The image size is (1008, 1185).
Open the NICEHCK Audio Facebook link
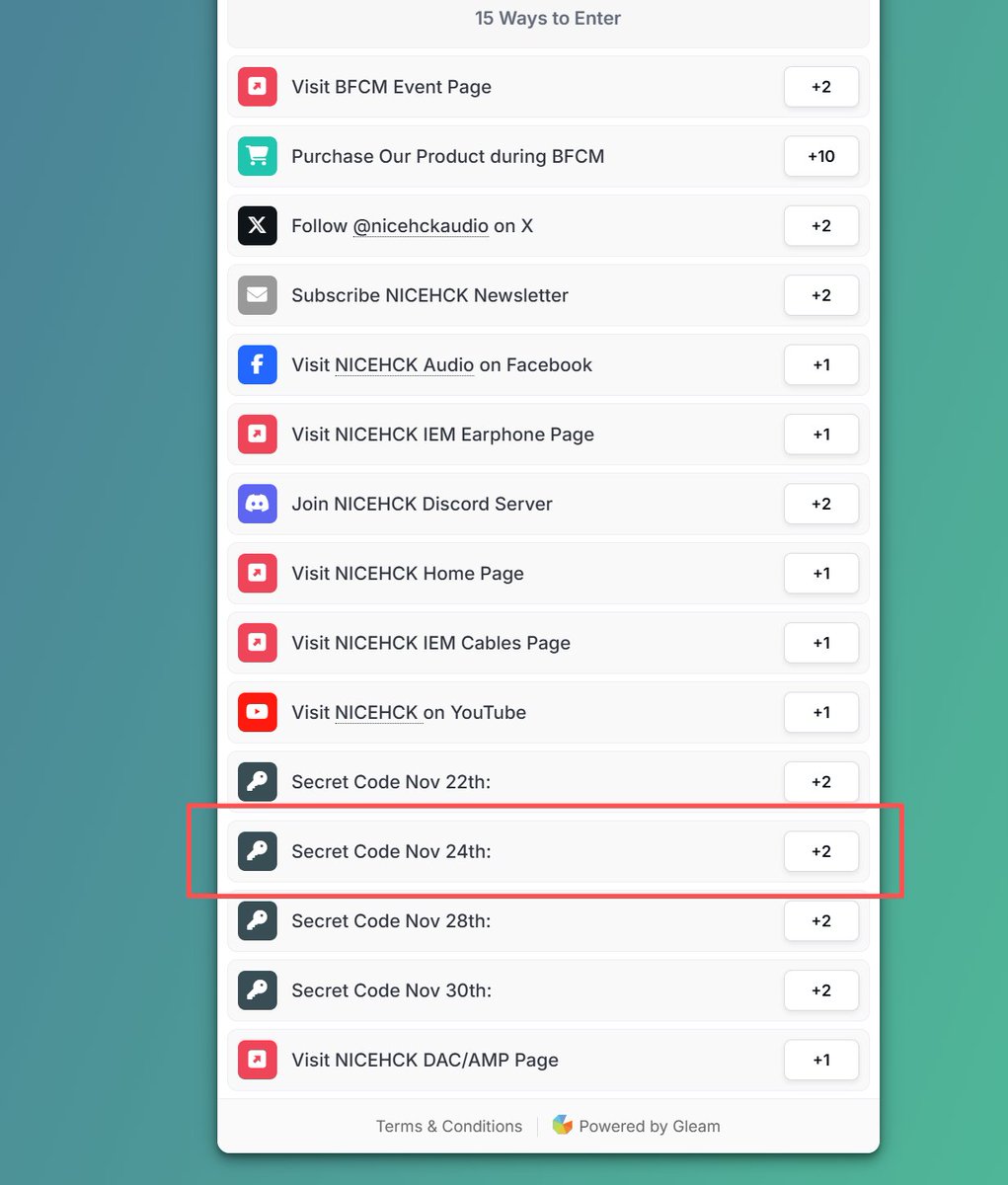405,364
